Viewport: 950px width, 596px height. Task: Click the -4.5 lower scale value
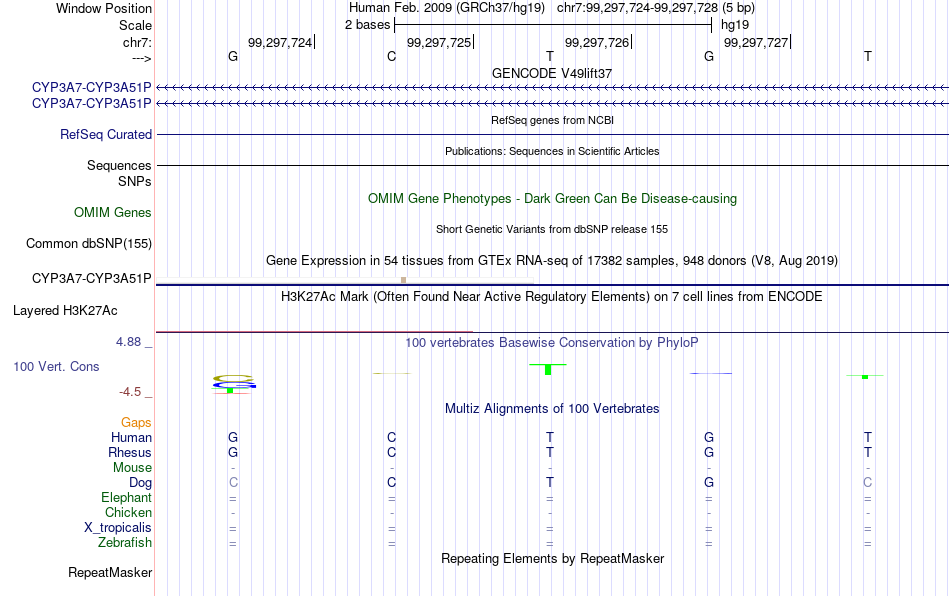130,392
